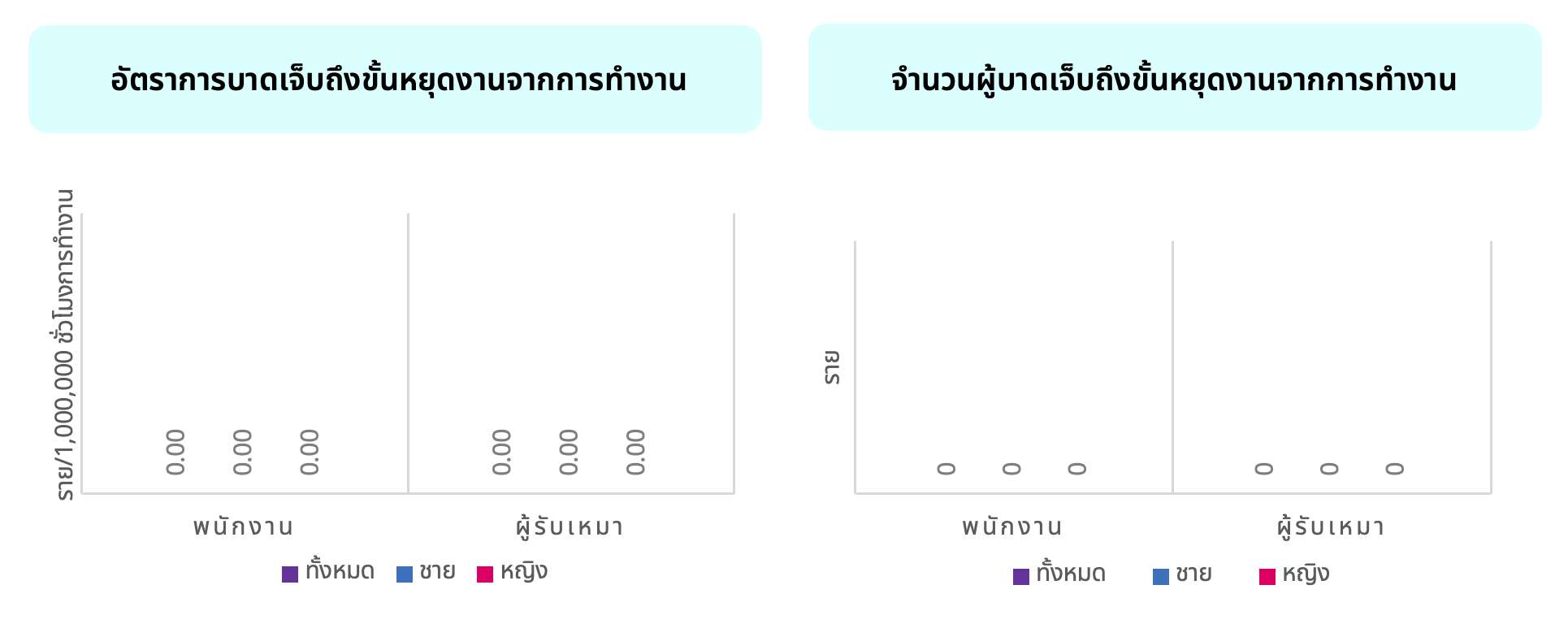
Task: Click the blue ชาย legend swatch in the rate chart
Action: [x=405, y=574]
